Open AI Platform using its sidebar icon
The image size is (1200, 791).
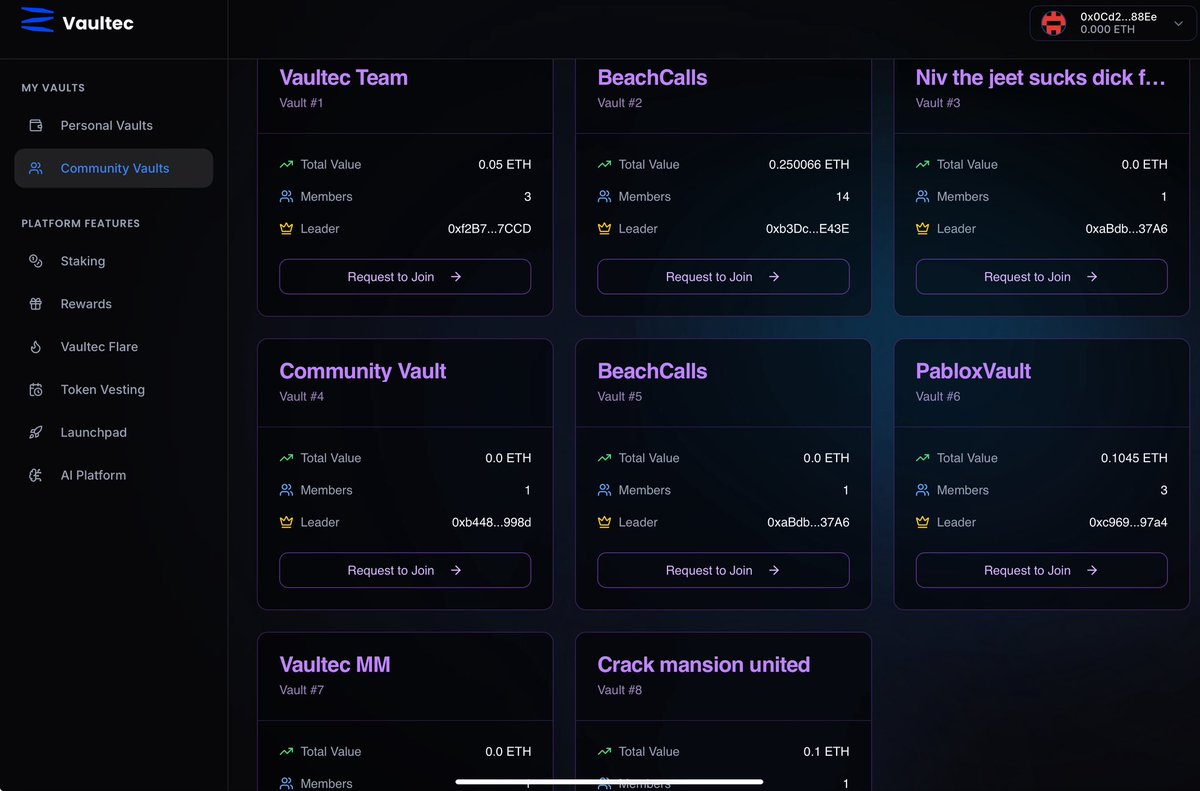click(34, 475)
